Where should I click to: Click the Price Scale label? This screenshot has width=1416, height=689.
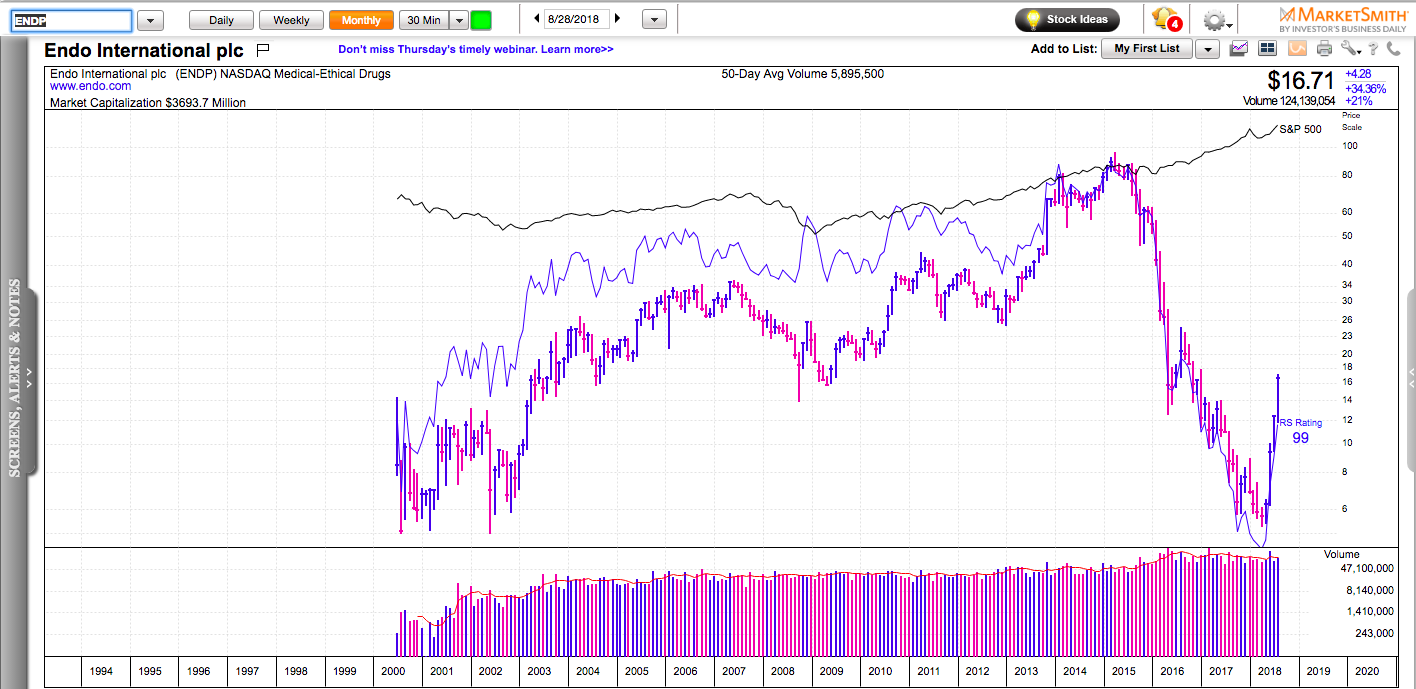pyautogui.click(x=1351, y=121)
